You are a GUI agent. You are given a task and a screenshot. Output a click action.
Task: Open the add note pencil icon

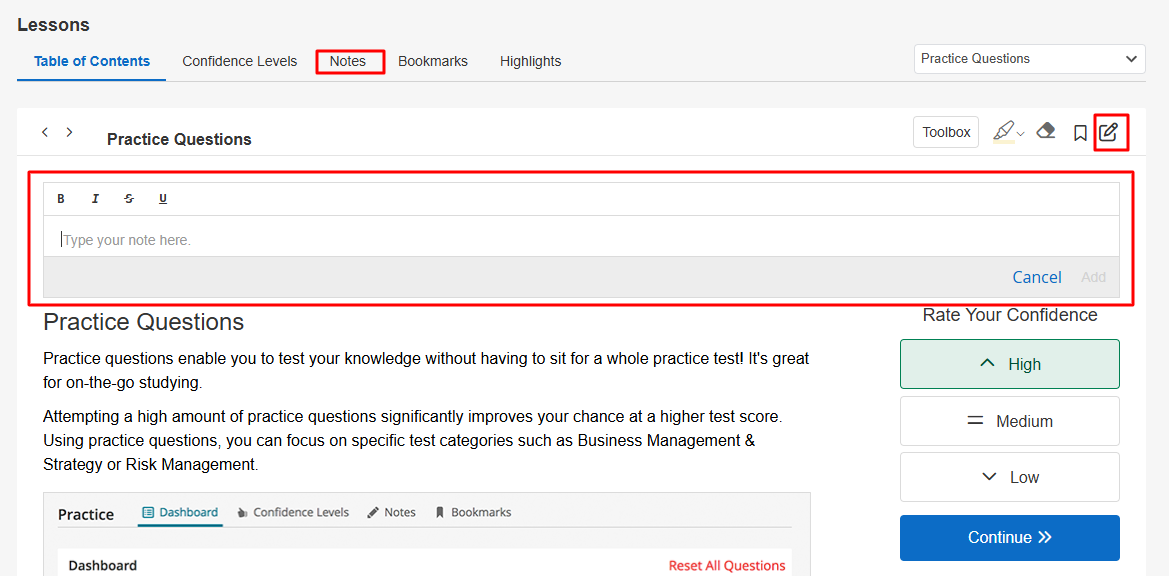click(1109, 133)
